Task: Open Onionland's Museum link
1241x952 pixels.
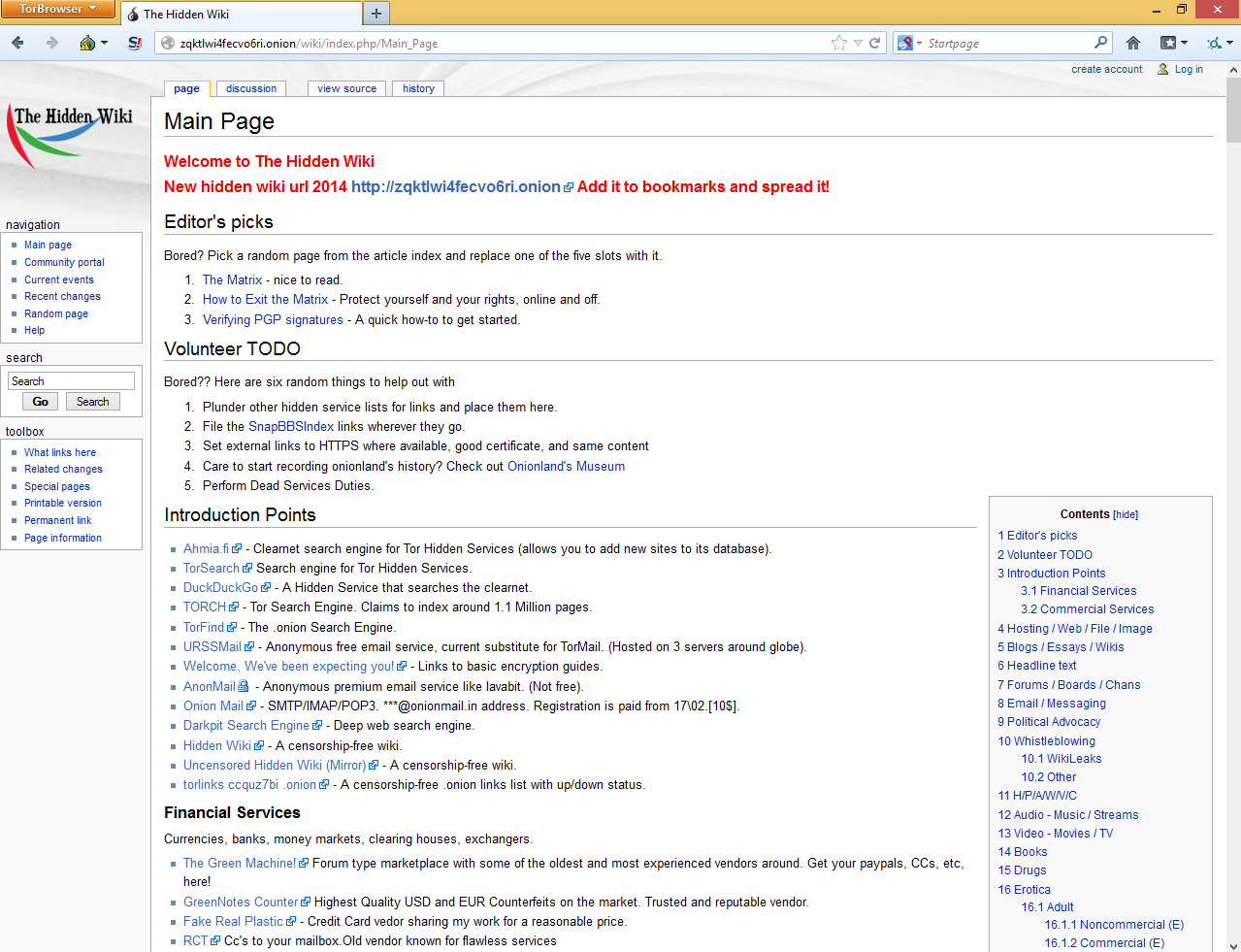Action: [x=566, y=466]
